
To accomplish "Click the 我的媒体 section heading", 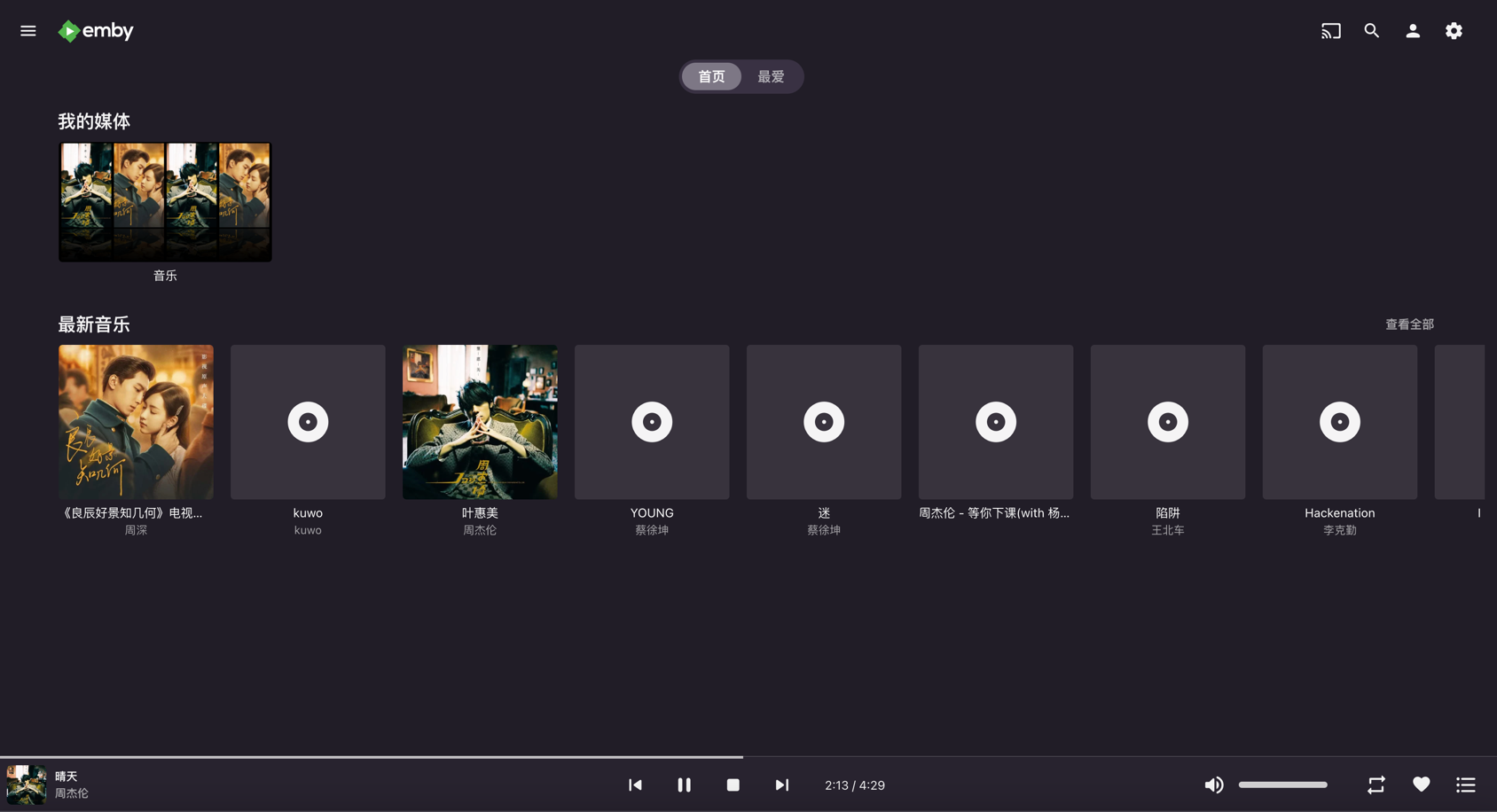I will pyautogui.click(x=94, y=121).
